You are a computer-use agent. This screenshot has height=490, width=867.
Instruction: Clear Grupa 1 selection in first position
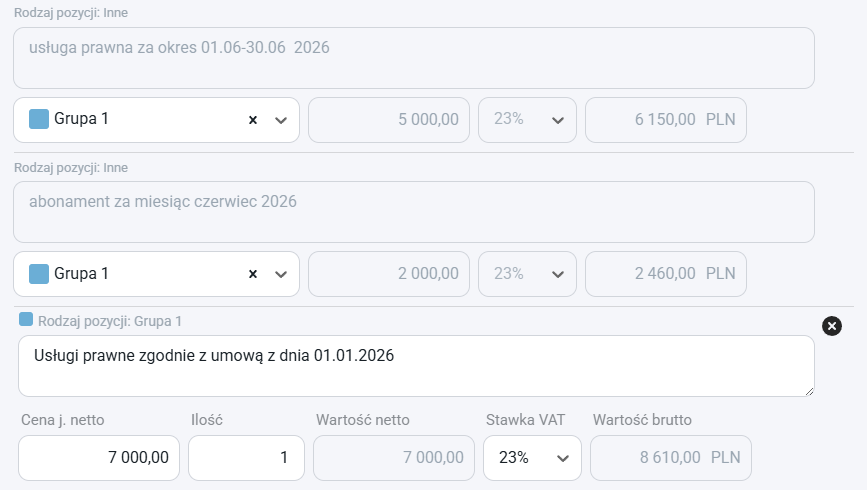[253, 120]
